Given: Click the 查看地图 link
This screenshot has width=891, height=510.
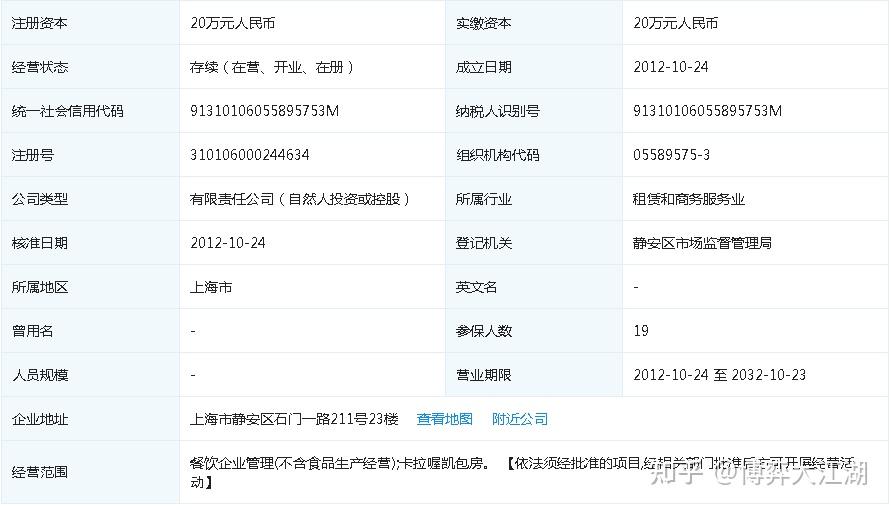Looking at the screenshot, I should (x=444, y=419).
